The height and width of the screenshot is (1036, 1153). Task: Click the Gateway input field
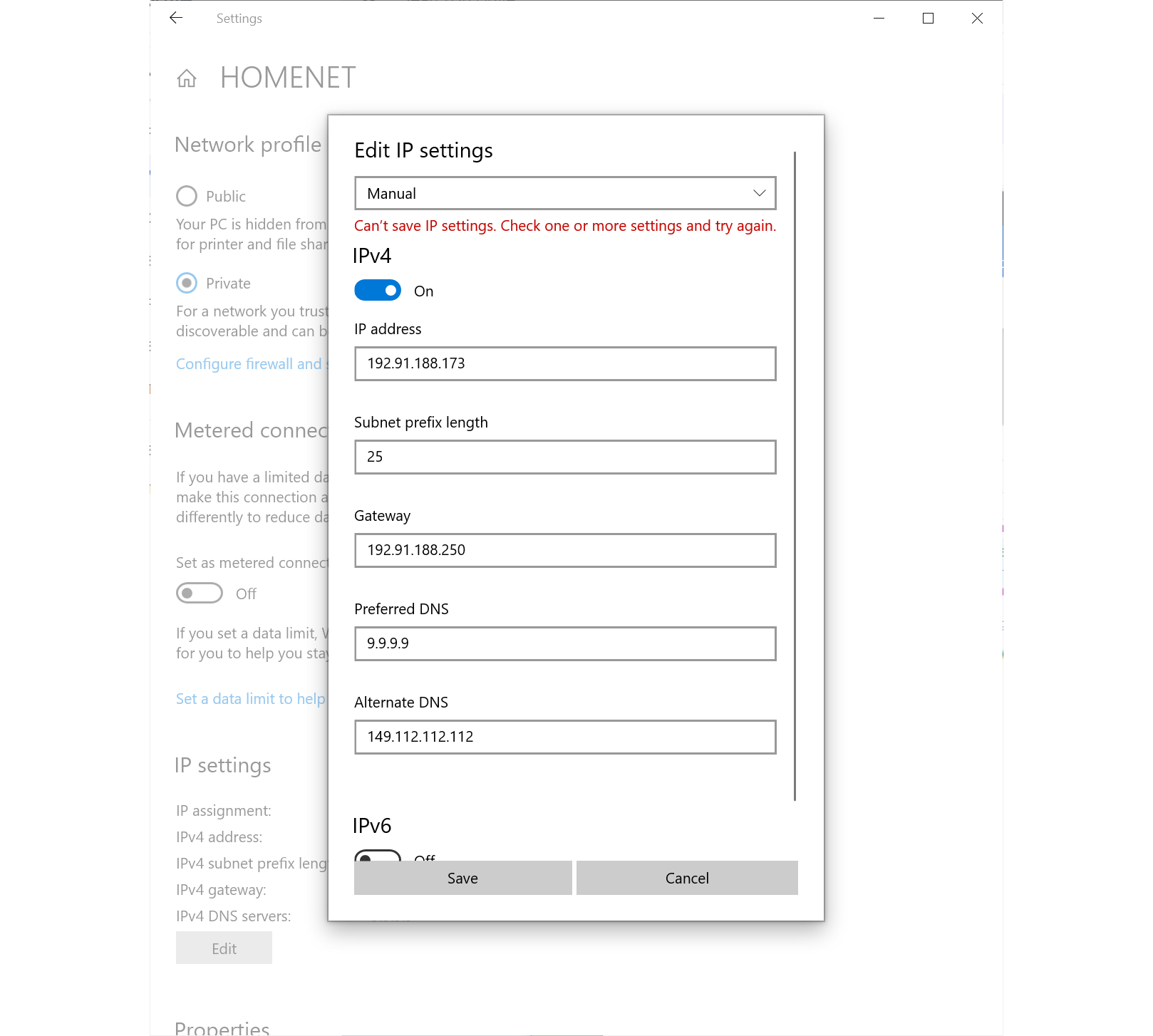coord(564,550)
